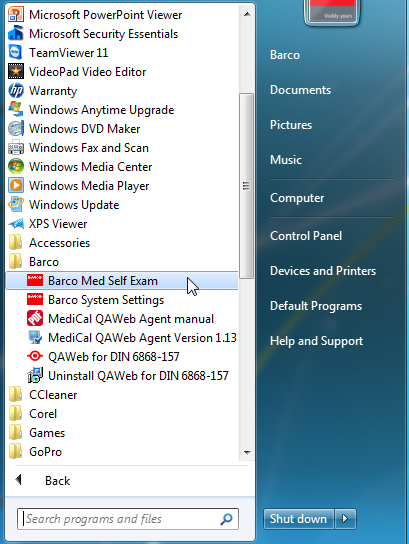Image resolution: width=409 pixels, height=544 pixels.
Task: Open Help and Support
Action: pos(316,341)
